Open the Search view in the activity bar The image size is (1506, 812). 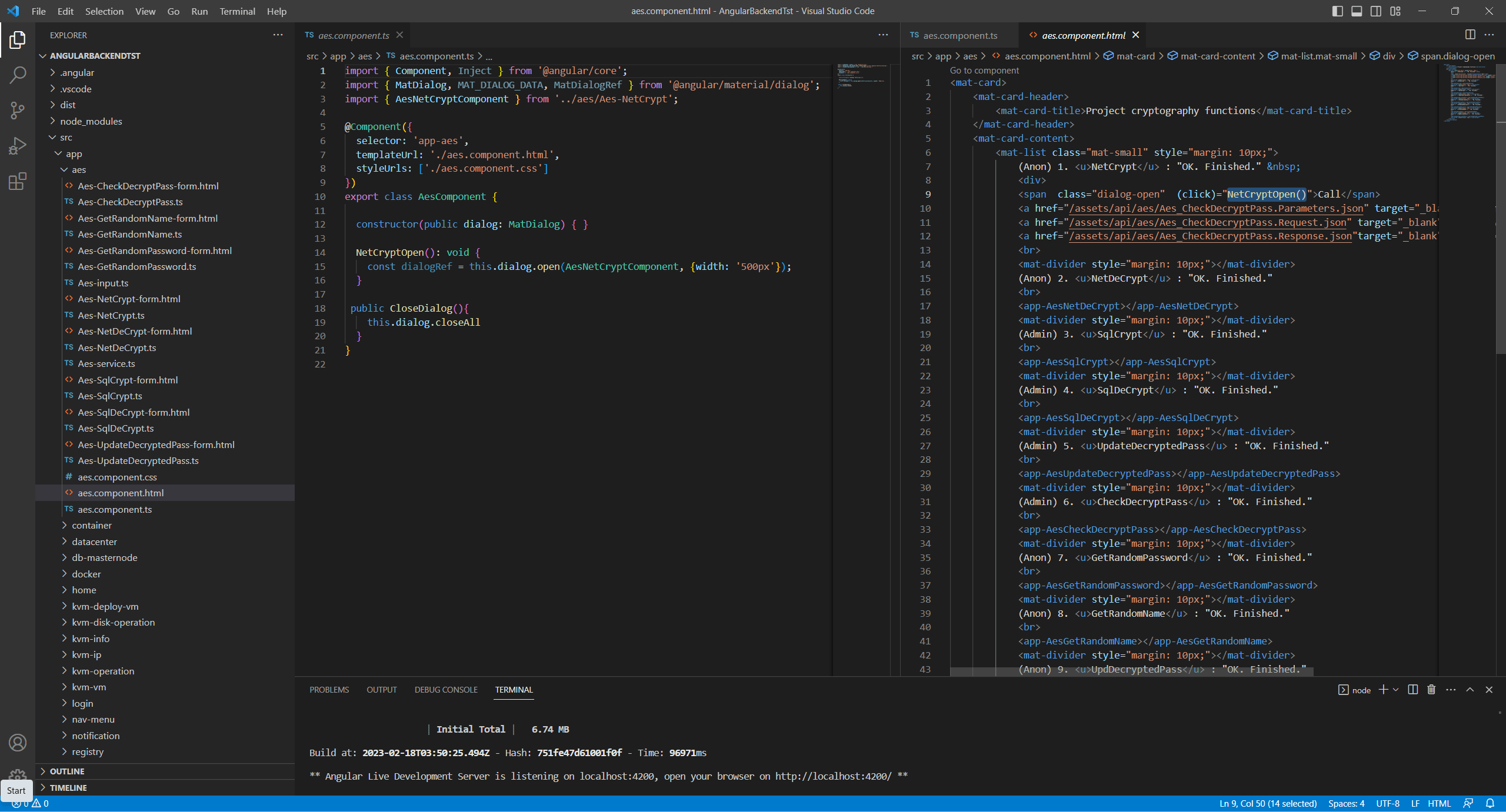click(x=17, y=75)
